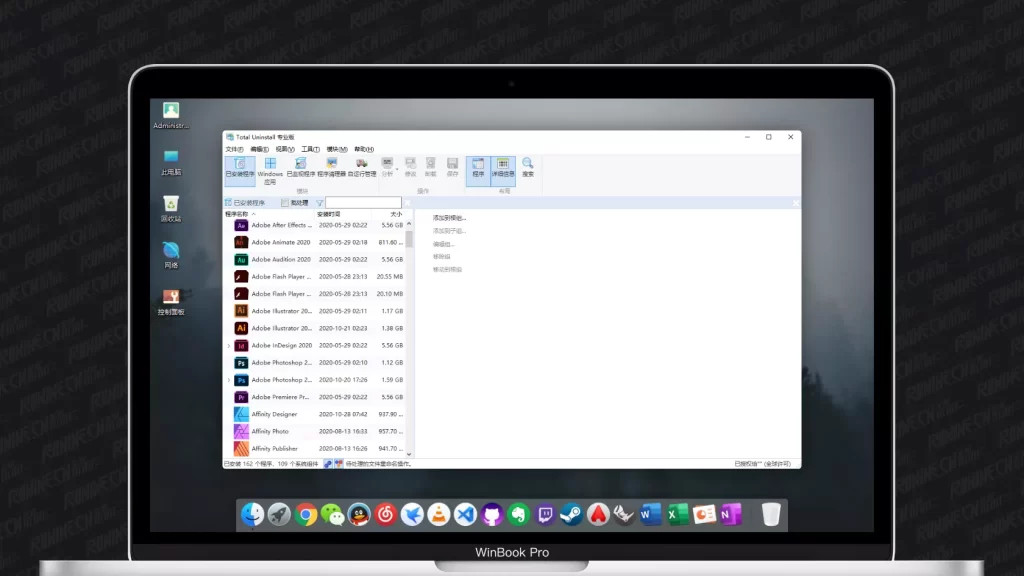Viewport: 1024px width, 576px height.
Task: Click the filter funnel icon
Action: (x=320, y=202)
